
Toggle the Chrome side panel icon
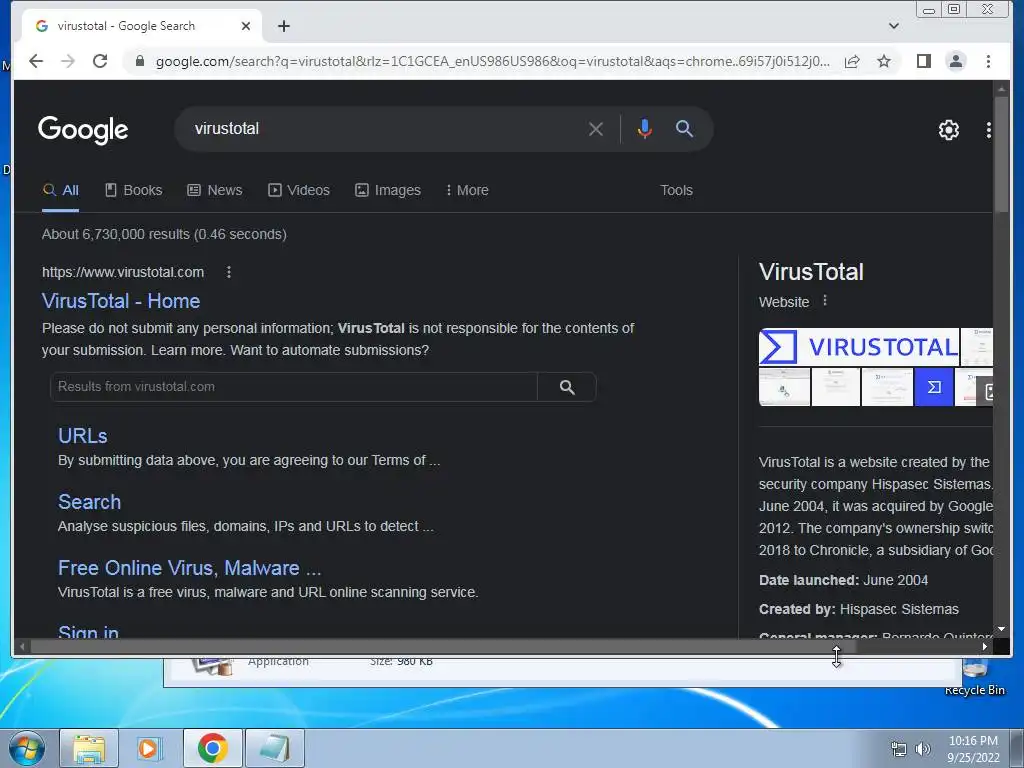point(923,61)
